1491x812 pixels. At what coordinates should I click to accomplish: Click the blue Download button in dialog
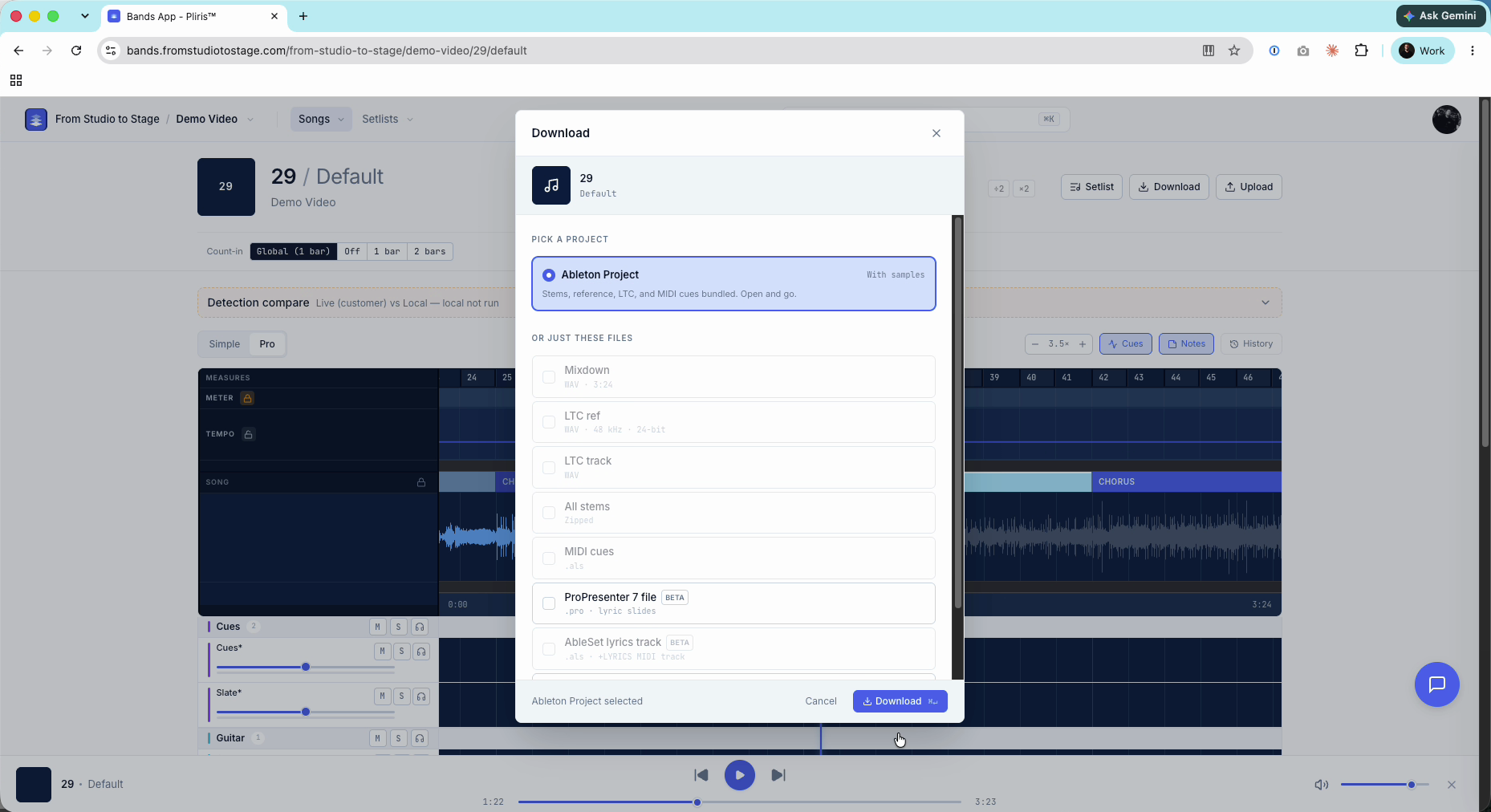click(900, 701)
